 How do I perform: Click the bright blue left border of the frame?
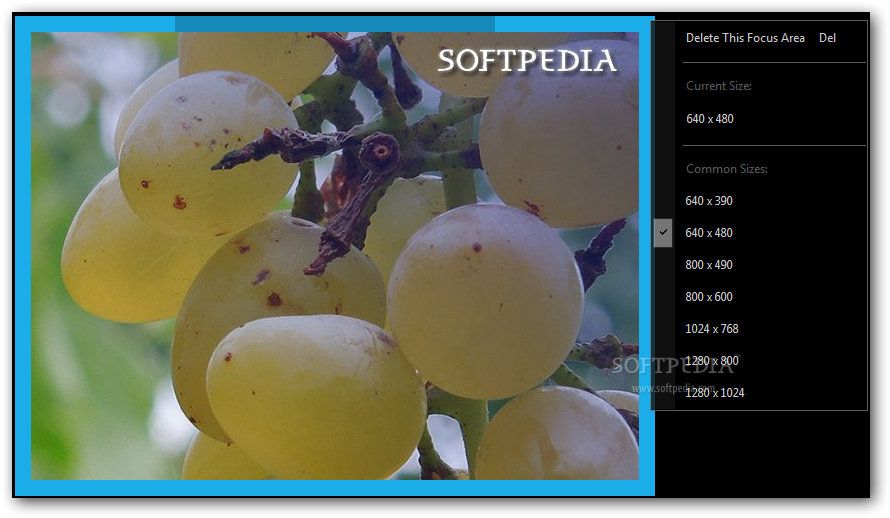[x=23, y=256]
